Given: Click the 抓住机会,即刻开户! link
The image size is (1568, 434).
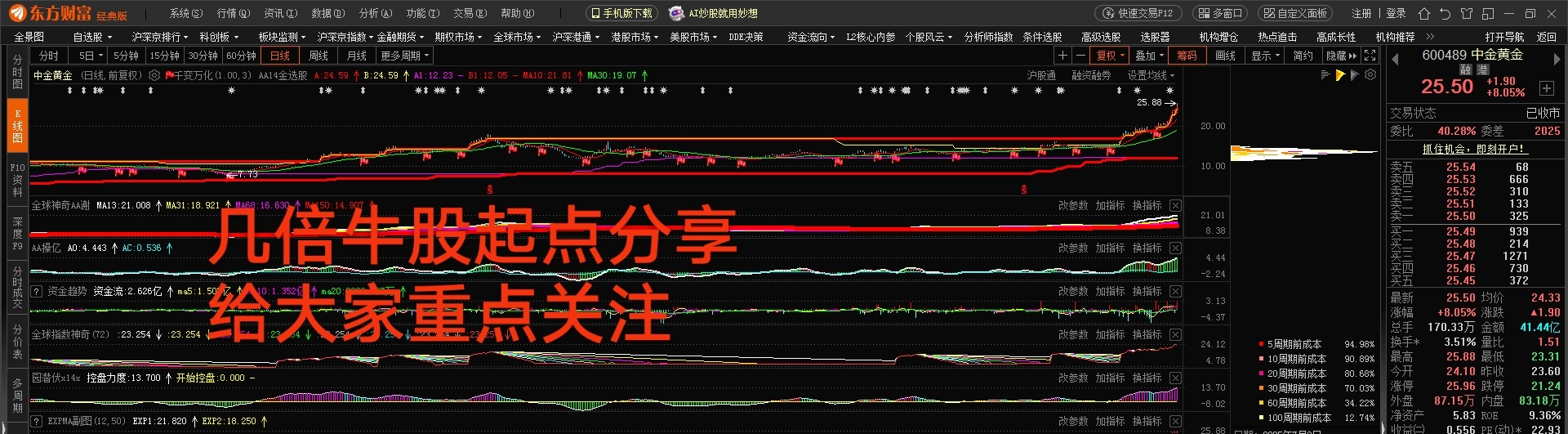Looking at the screenshot, I should click(1474, 149).
